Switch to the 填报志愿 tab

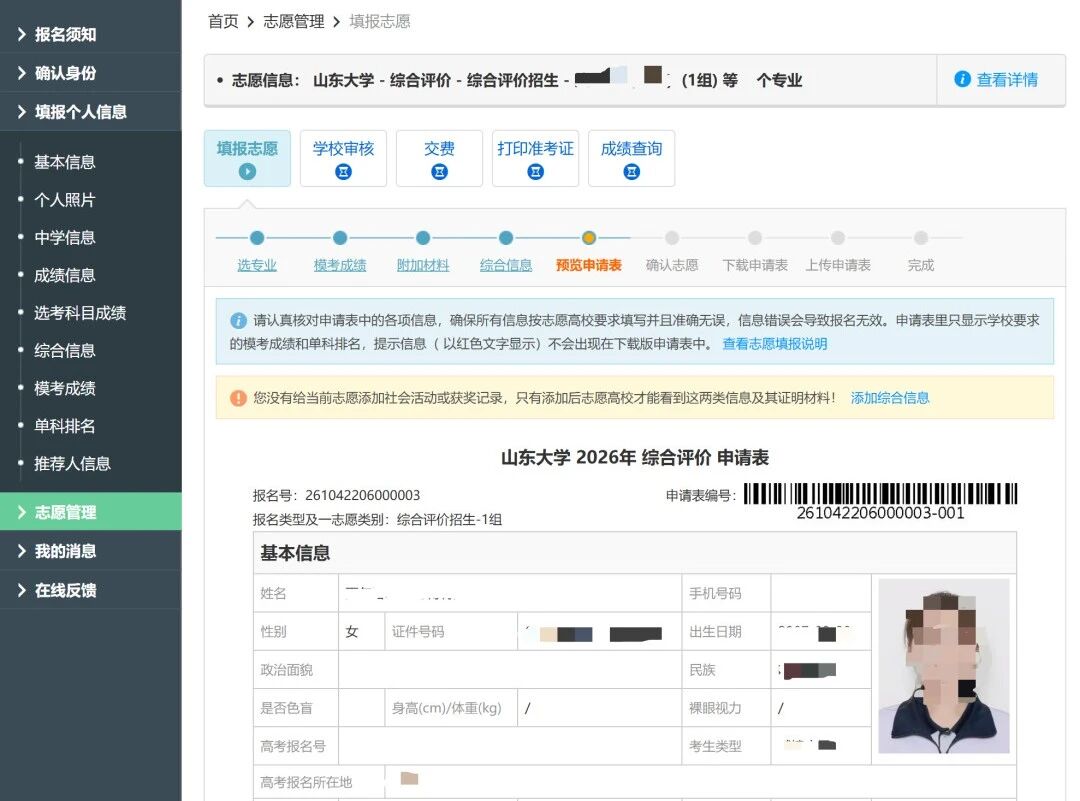[247, 158]
